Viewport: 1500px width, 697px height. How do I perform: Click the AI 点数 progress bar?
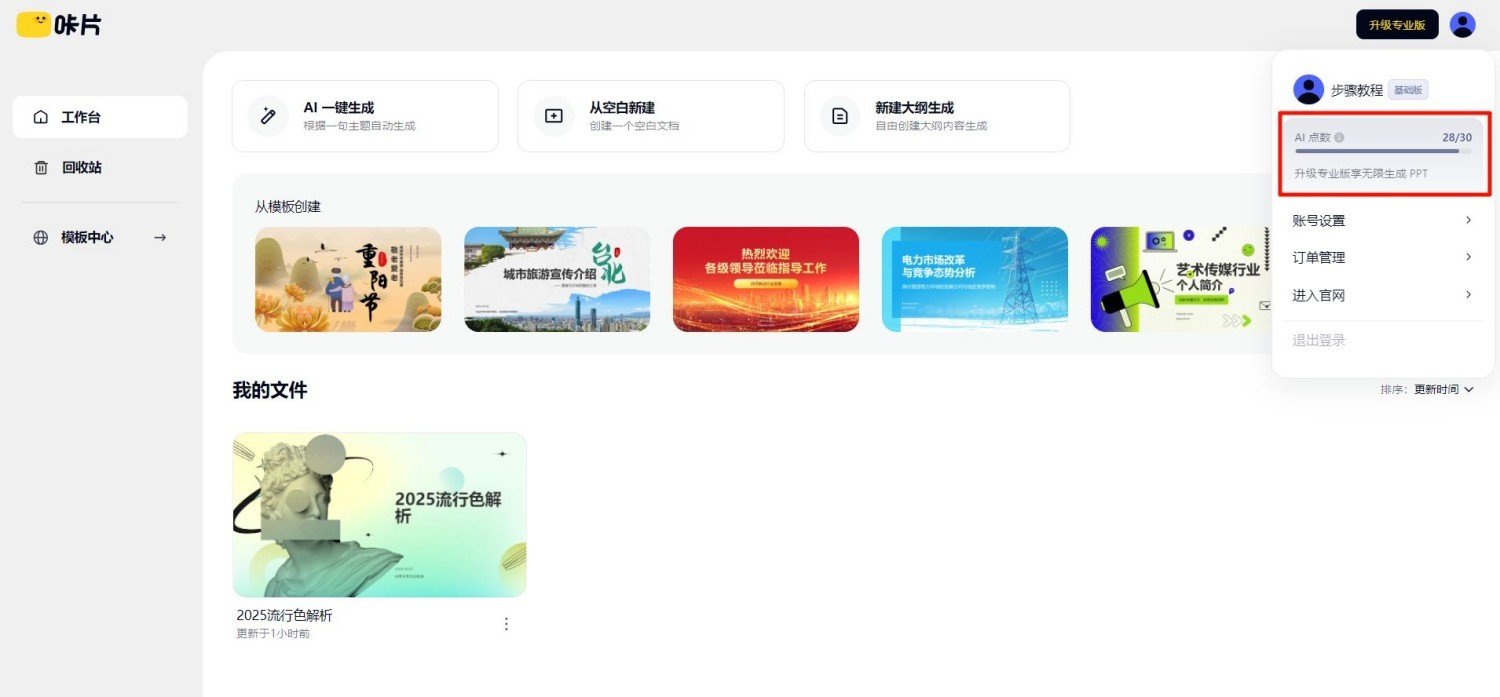1384,153
